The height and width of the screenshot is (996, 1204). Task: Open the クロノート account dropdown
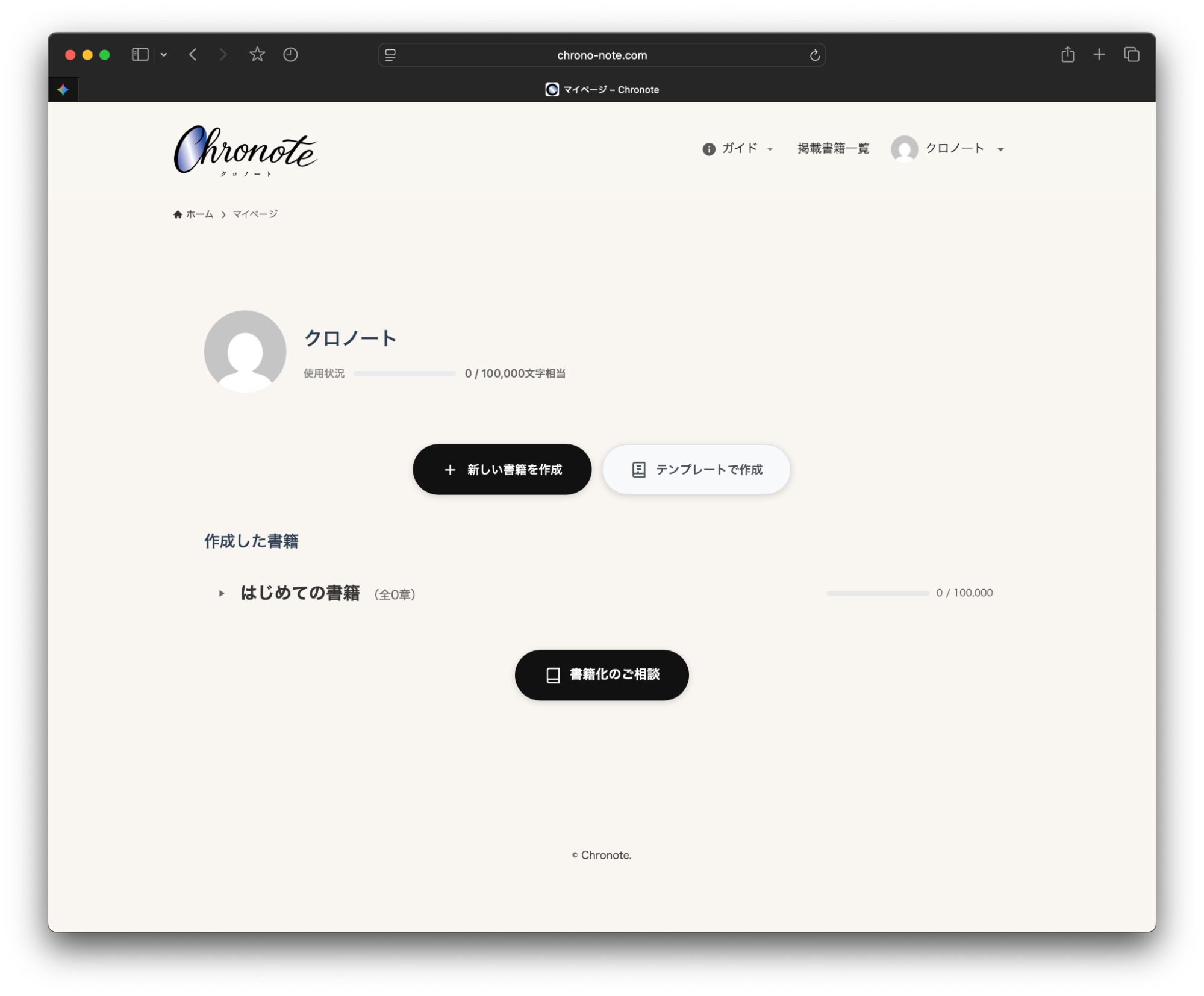pyautogui.click(x=955, y=149)
